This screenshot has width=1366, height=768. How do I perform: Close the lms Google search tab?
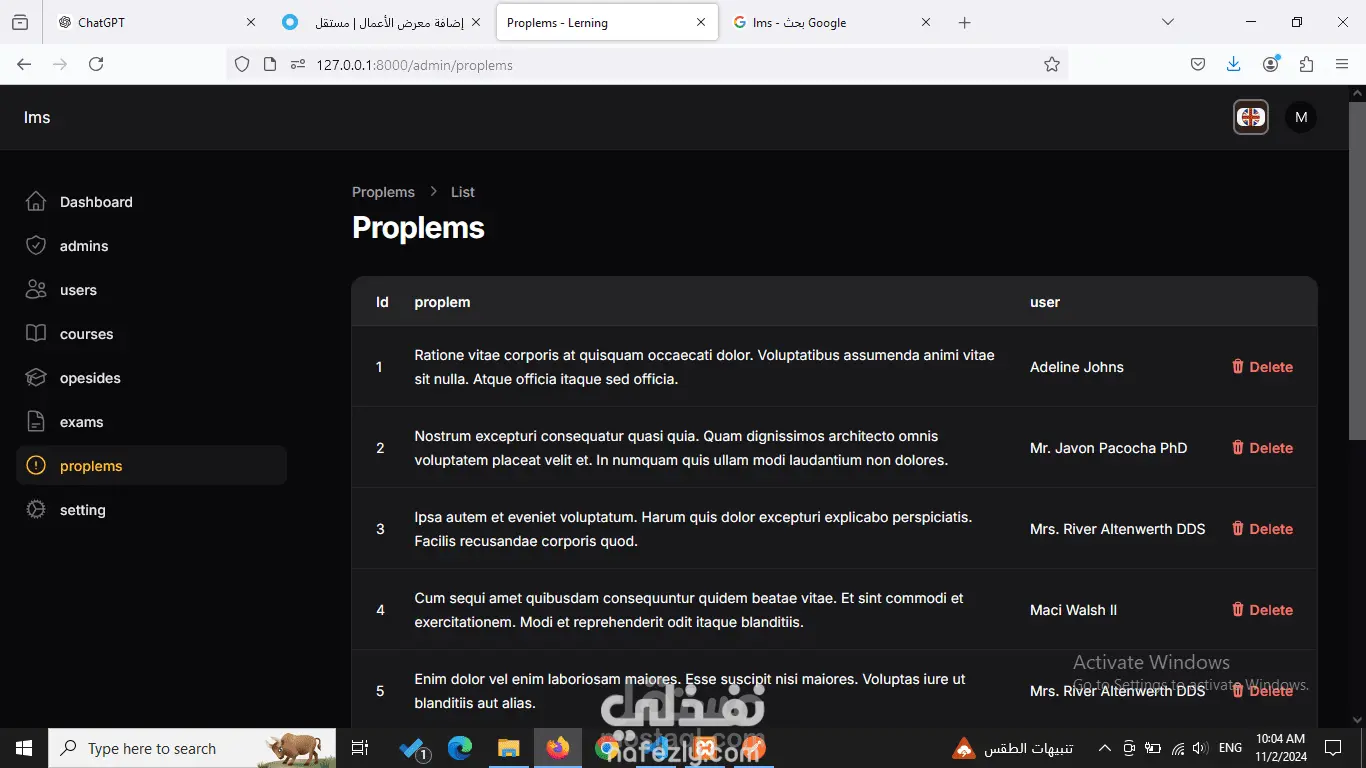click(x=926, y=22)
